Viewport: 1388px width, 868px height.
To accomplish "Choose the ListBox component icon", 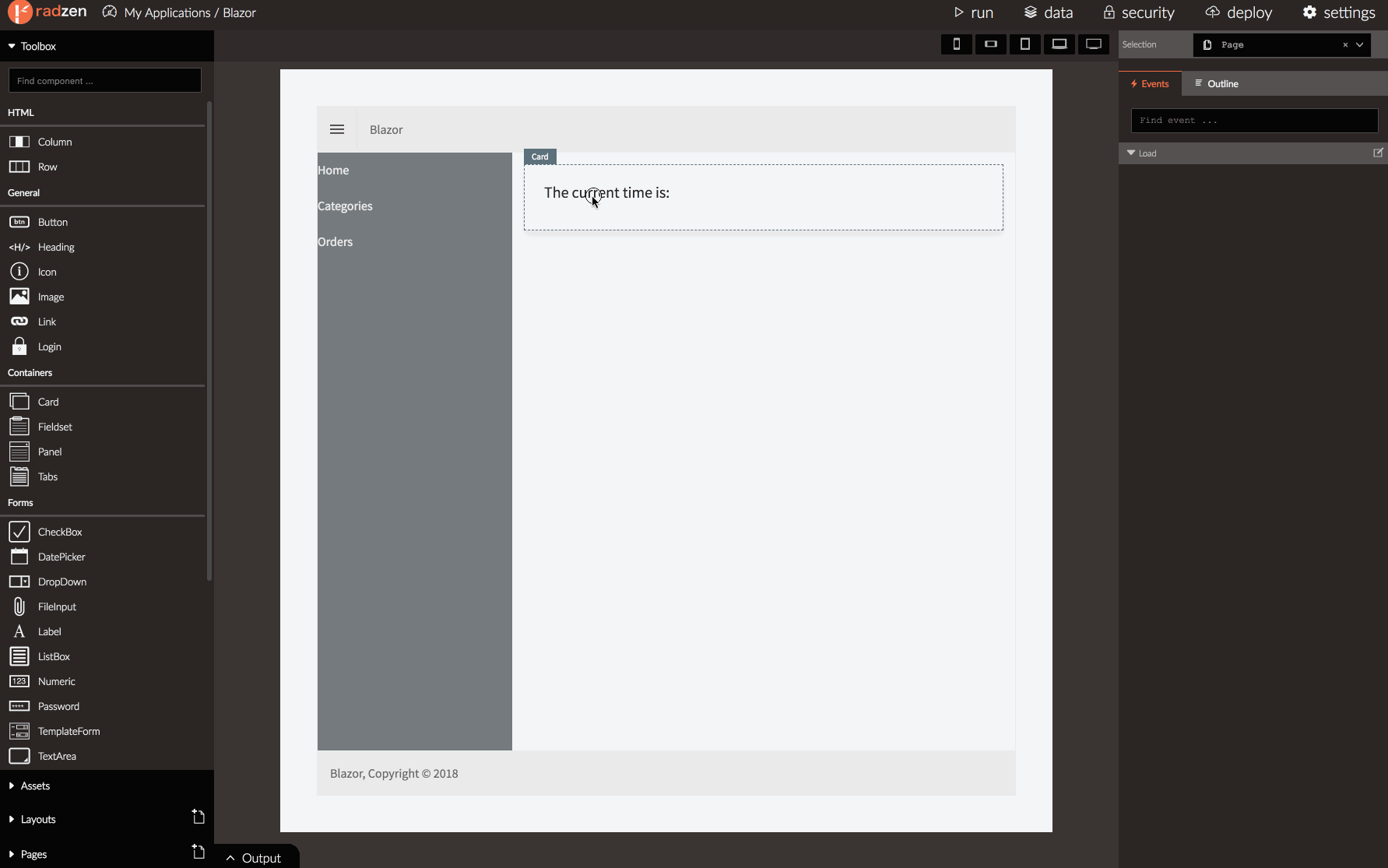I will [19, 656].
